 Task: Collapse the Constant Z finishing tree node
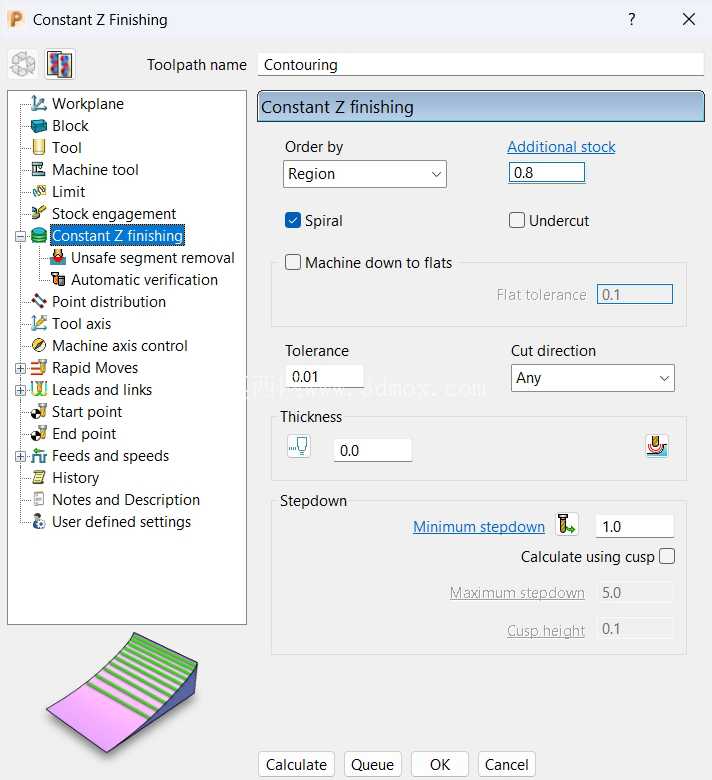point(20,236)
